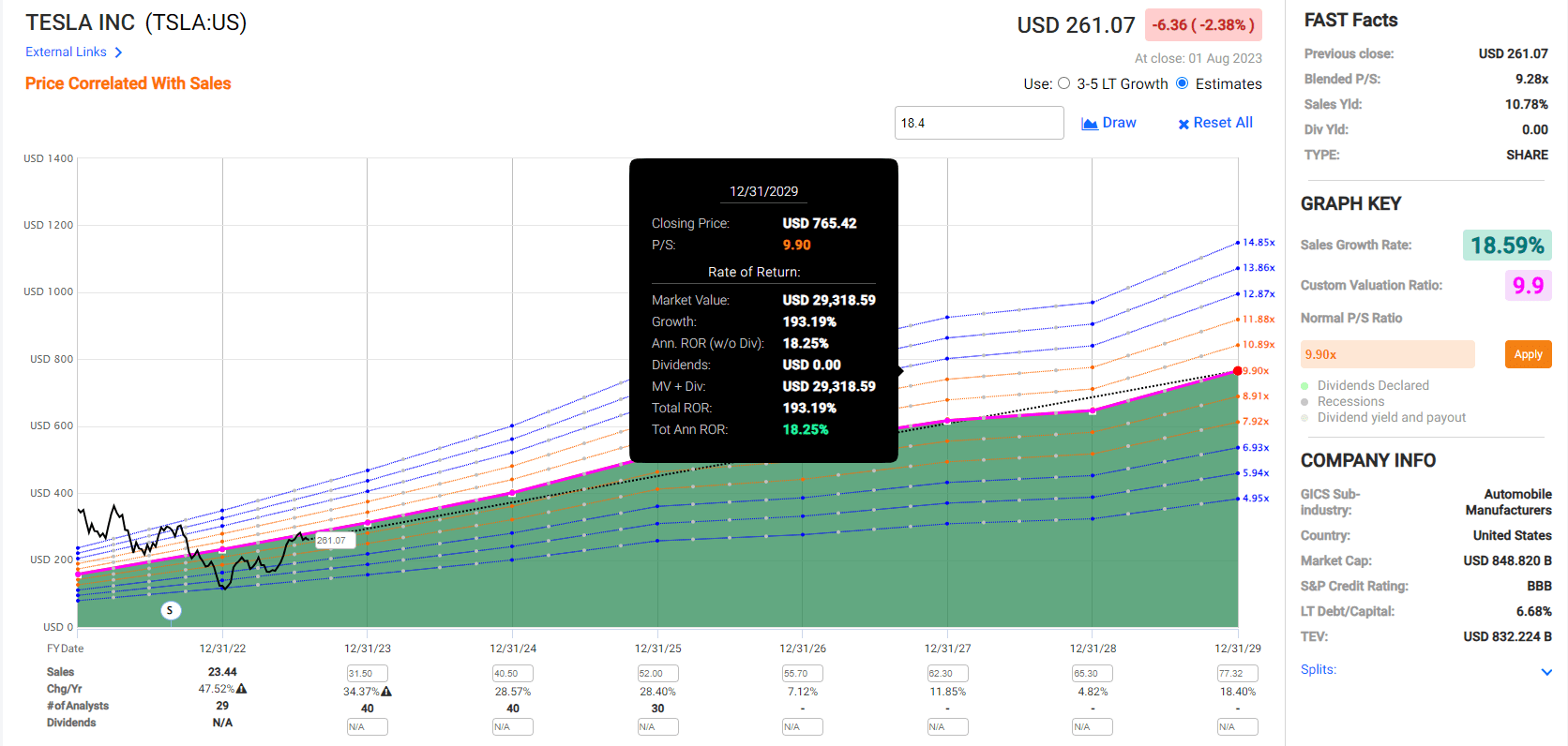
Task: Click the -6.36 (-2.38%) price change badge
Action: pyautogui.click(x=1203, y=25)
